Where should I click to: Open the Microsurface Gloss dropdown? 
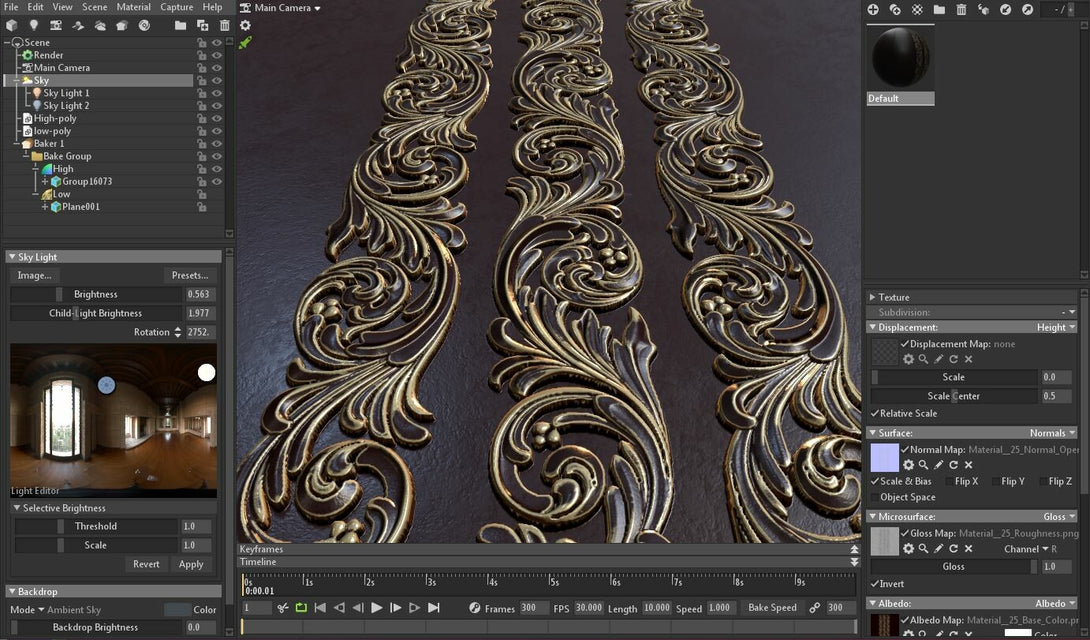[1059, 516]
